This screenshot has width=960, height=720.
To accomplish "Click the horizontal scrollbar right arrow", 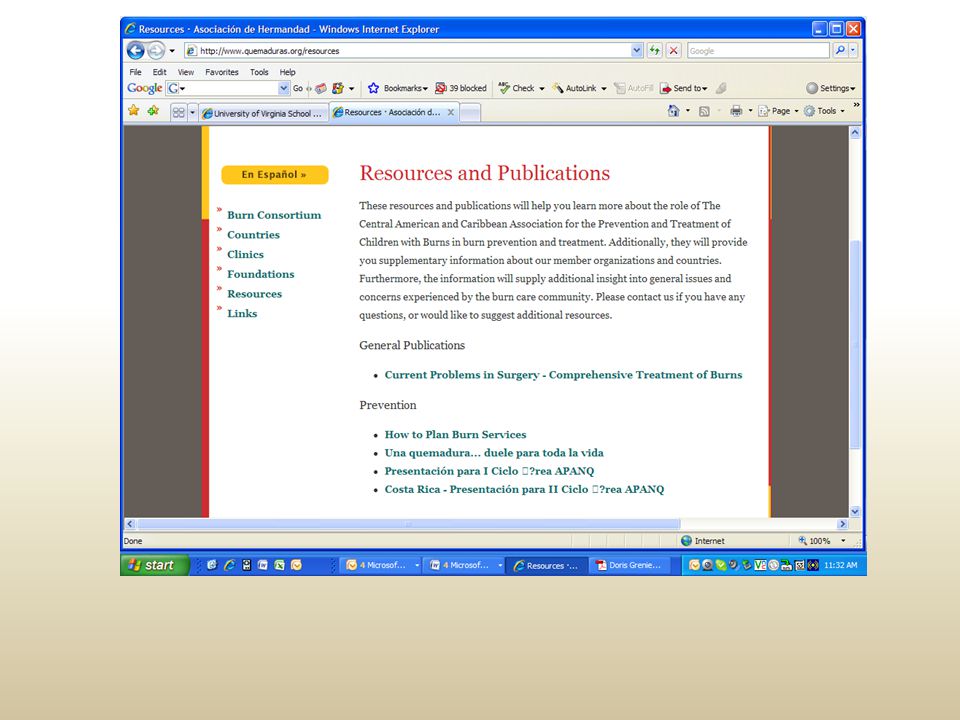I will 842,524.
